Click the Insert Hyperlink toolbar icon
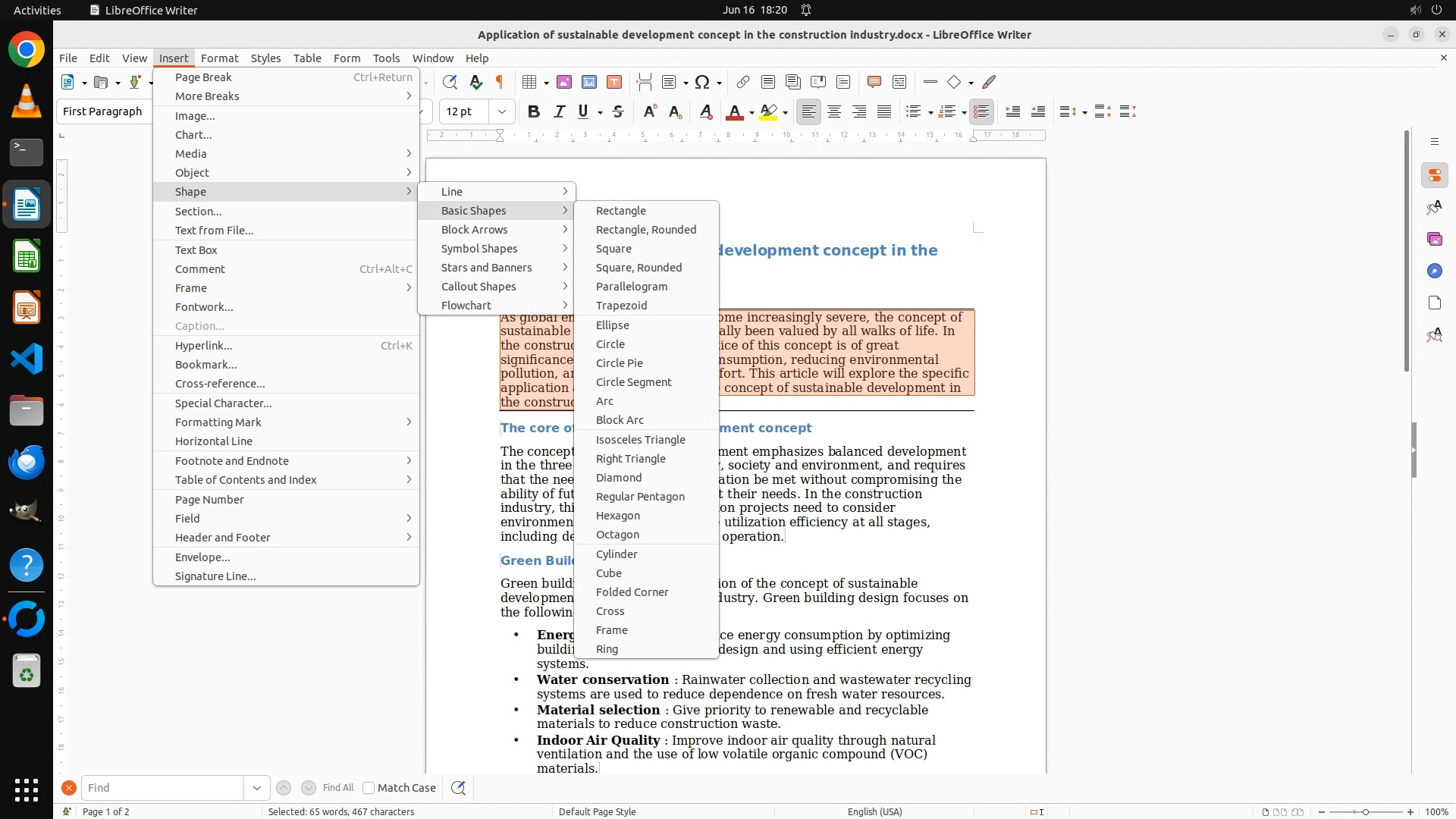Screen dimensions: 1456x819 [x=743, y=82]
